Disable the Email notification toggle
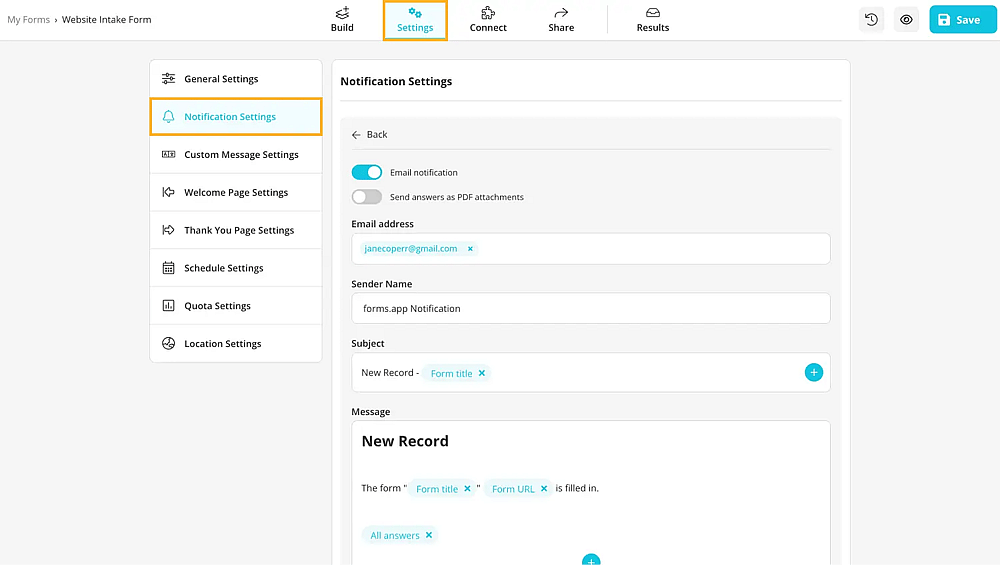The height and width of the screenshot is (565, 1000). click(367, 172)
